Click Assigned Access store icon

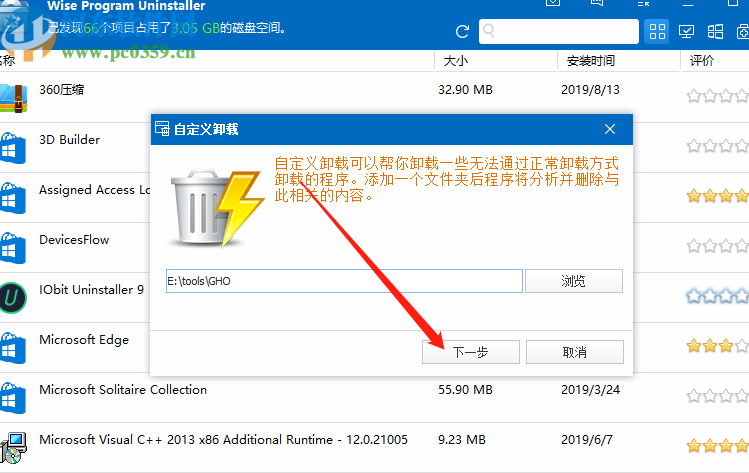(x=12, y=198)
